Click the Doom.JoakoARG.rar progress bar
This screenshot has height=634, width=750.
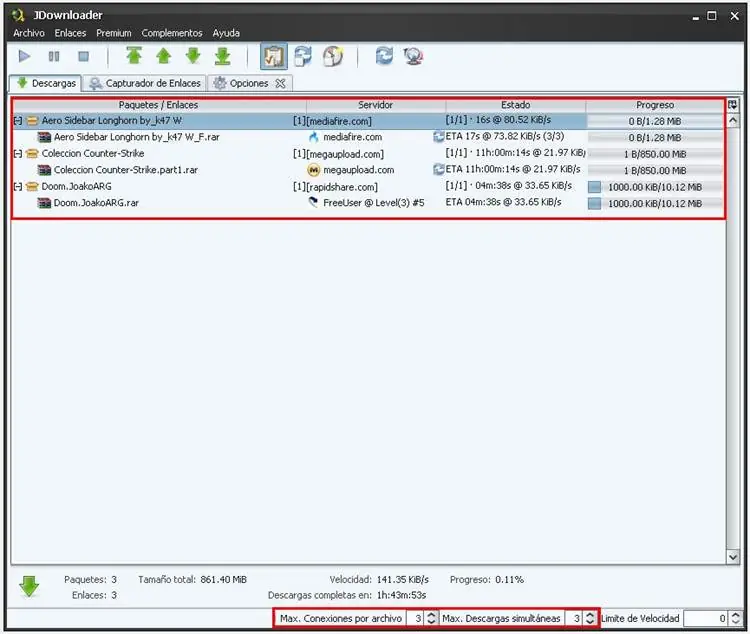tap(655, 204)
